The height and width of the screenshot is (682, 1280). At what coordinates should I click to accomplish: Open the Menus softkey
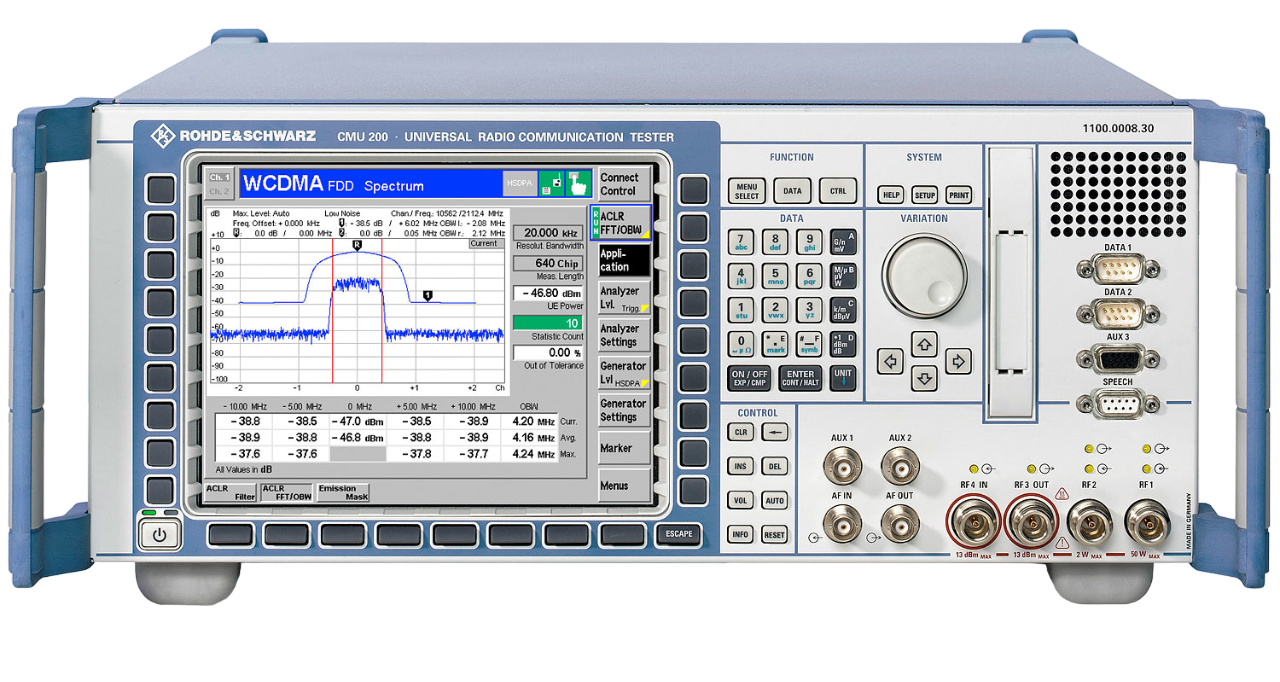point(624,485)
